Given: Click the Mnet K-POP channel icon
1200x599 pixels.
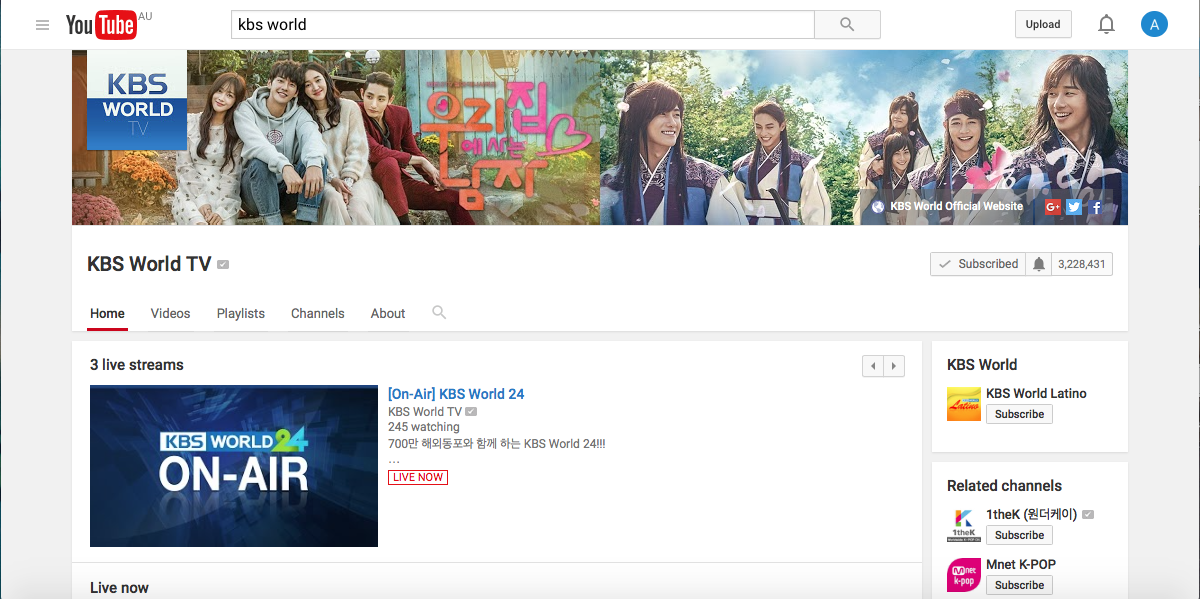Looking at the screenshot, I should [x=964, y=575].
